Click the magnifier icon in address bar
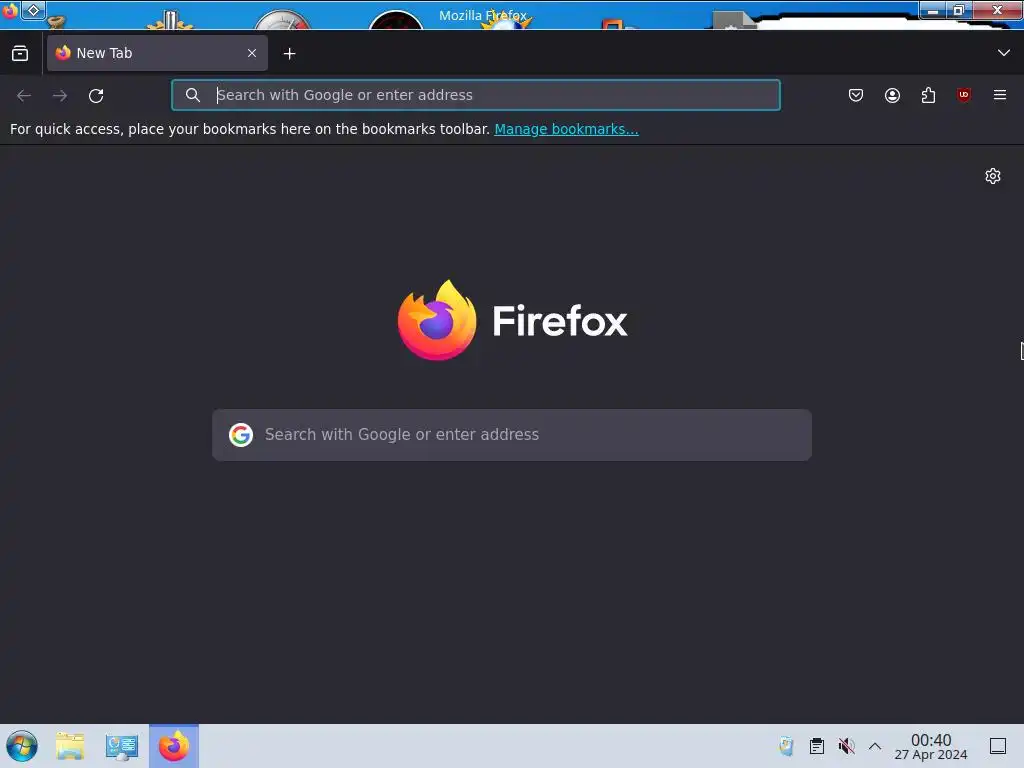 point(193,95)
